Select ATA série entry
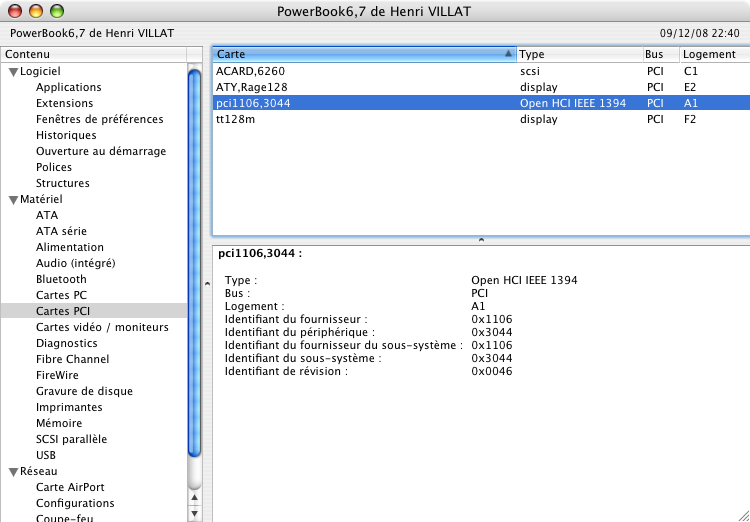The height and width of the screenshot is (522, 750). click(61, 231)
